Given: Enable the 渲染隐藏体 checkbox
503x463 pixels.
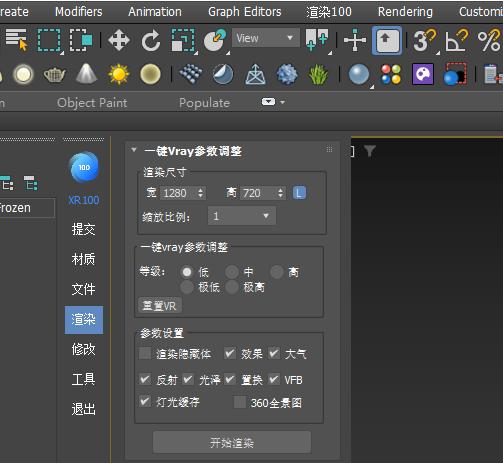Looking at the screenshot, I should click(145, 353).
